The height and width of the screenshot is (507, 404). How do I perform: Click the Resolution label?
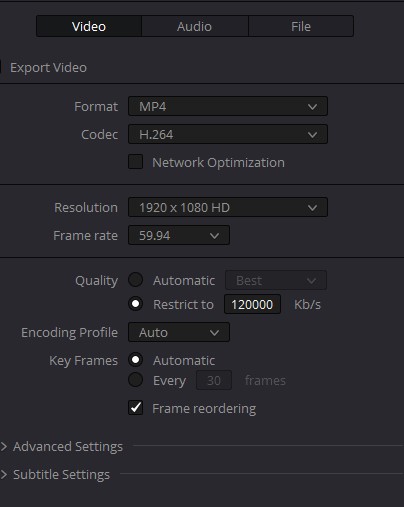[x=86, y=207]
